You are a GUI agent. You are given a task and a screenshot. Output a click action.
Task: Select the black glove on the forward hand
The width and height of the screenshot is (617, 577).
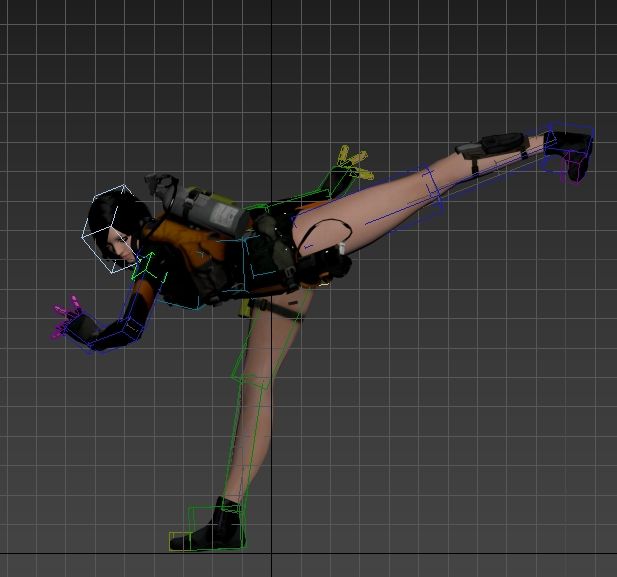point(84,330)
